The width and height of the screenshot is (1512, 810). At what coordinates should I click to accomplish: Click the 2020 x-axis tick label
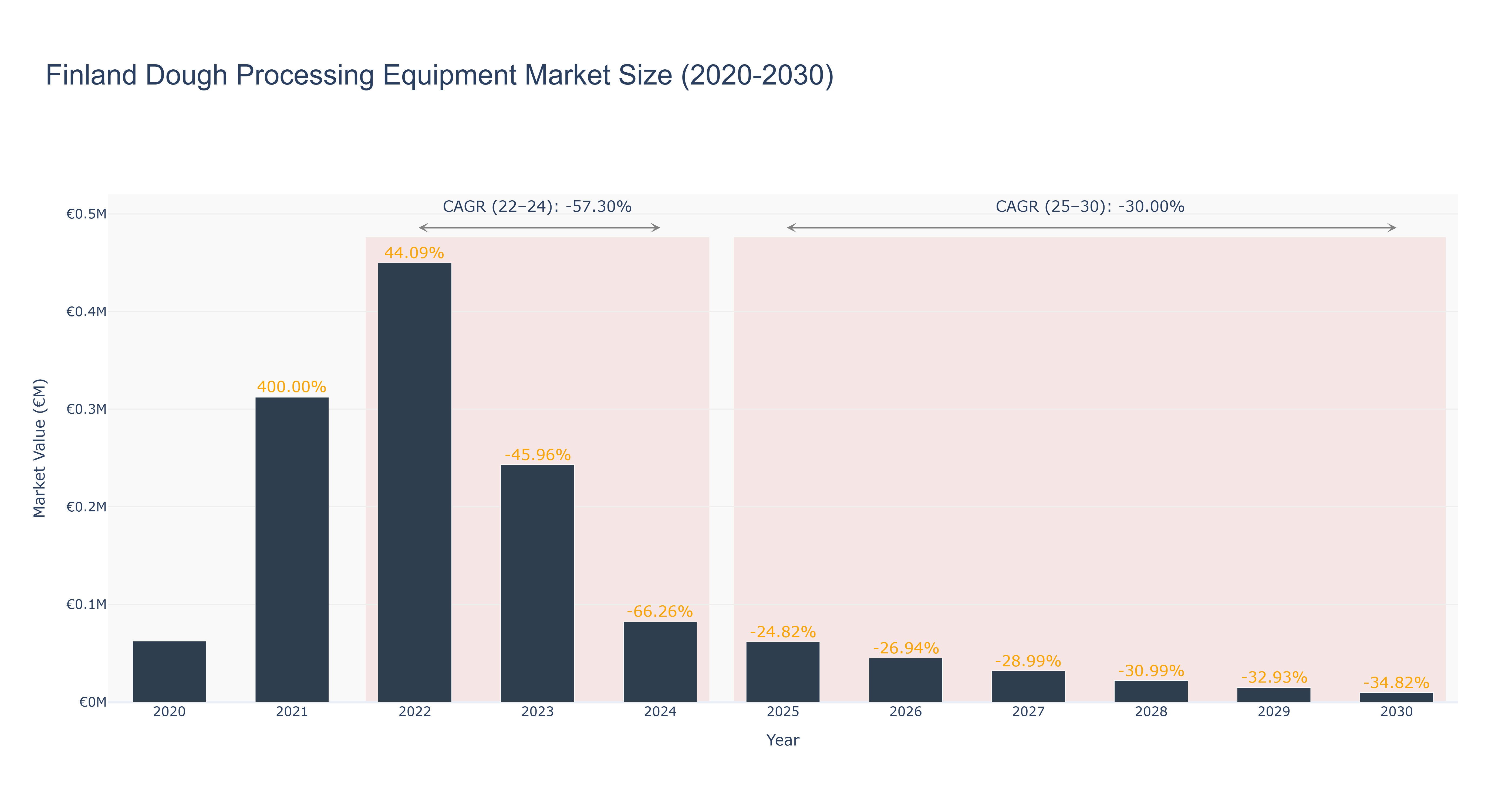(x=169, y=712)
